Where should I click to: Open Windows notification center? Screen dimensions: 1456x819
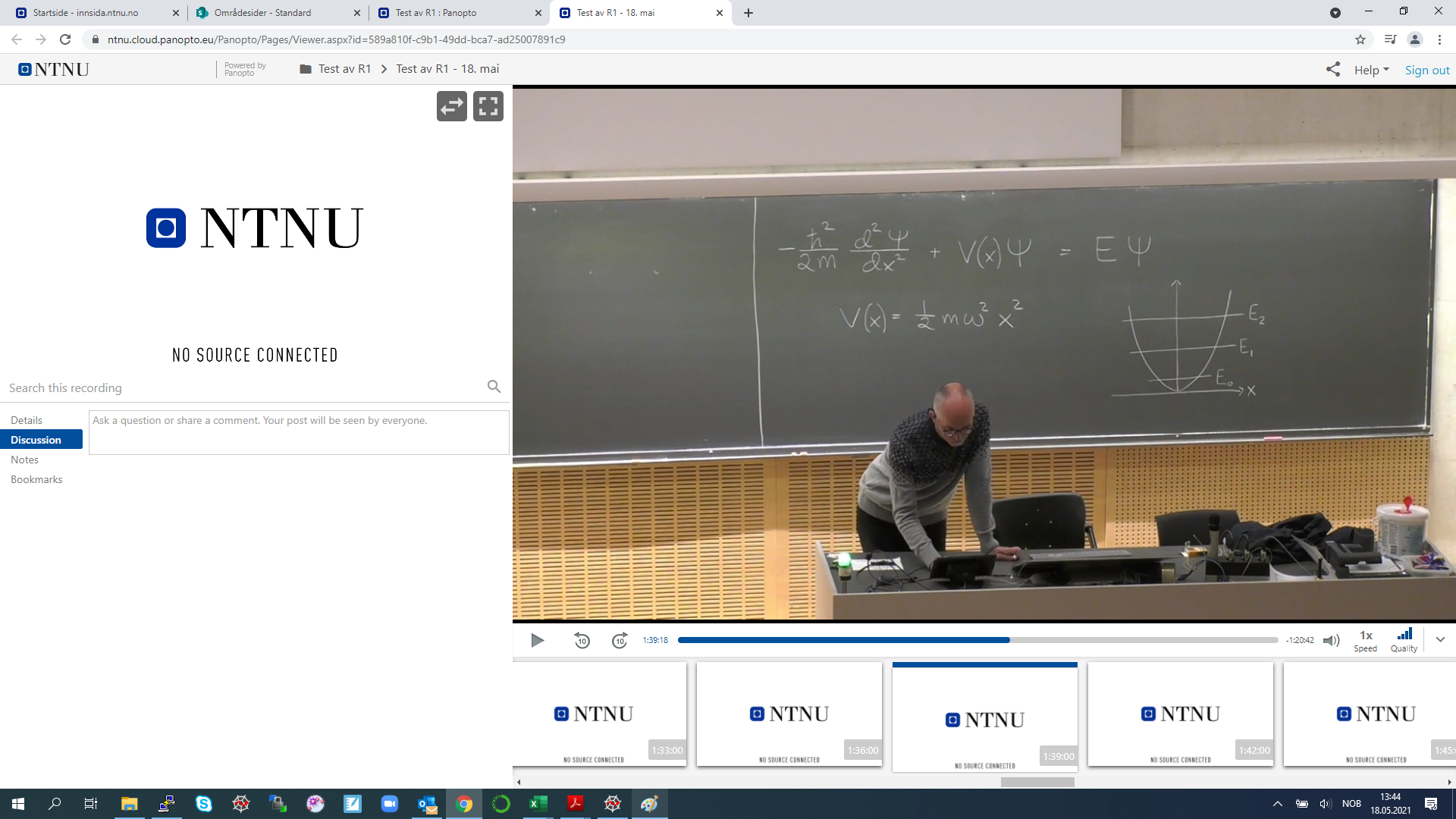pos(1431,804)
